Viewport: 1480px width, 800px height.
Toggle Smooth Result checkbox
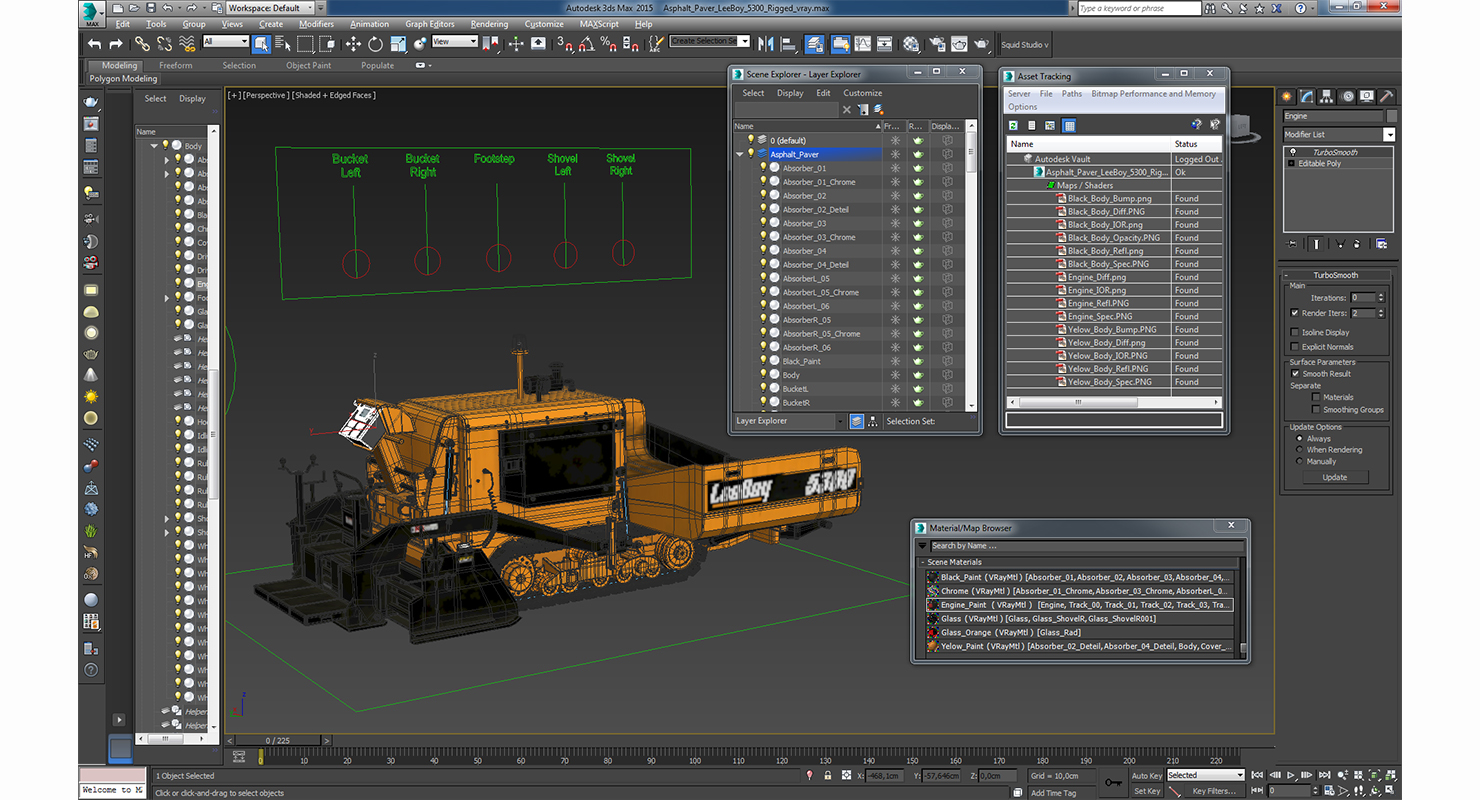[x=1295, y=374]
